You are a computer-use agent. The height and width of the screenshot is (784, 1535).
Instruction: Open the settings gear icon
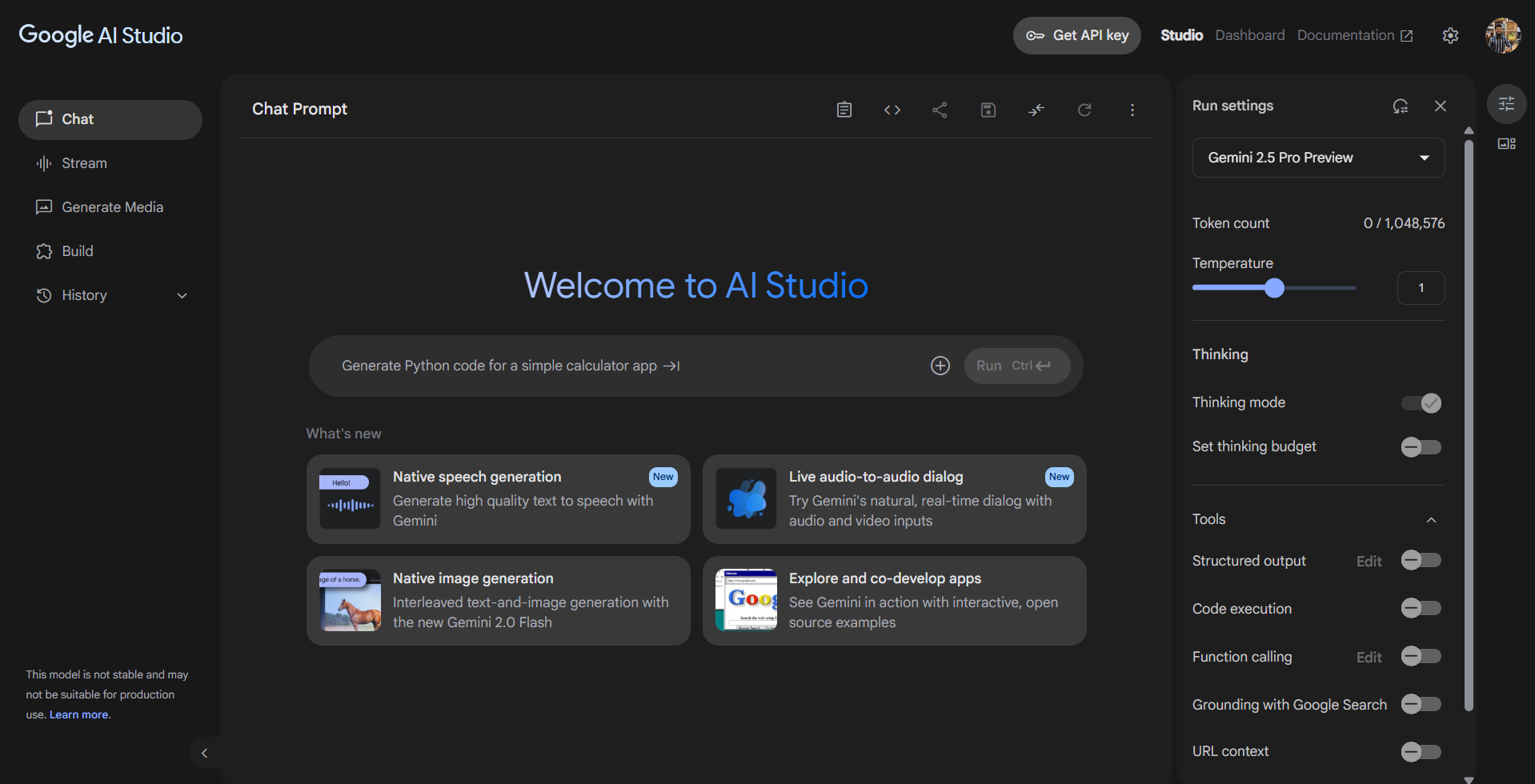click(x=1450, y=35)
